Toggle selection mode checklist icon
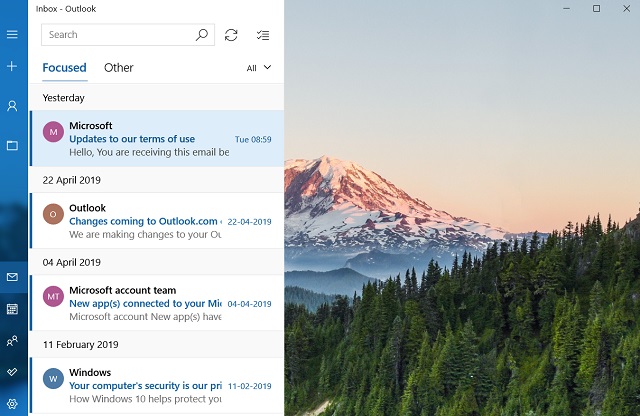Image resolution: width=640 pixels, height=416 pixels. [263, 35]
